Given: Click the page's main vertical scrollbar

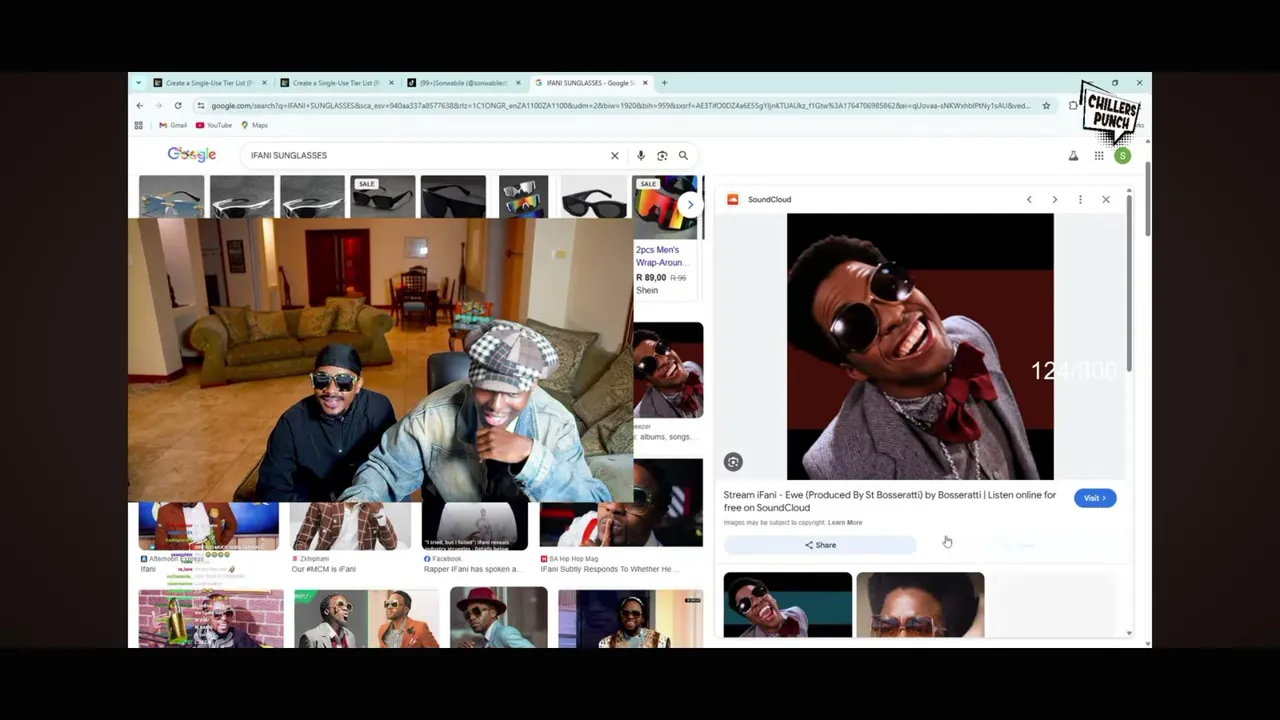Looking at the screenshot, I should 1148,200.
